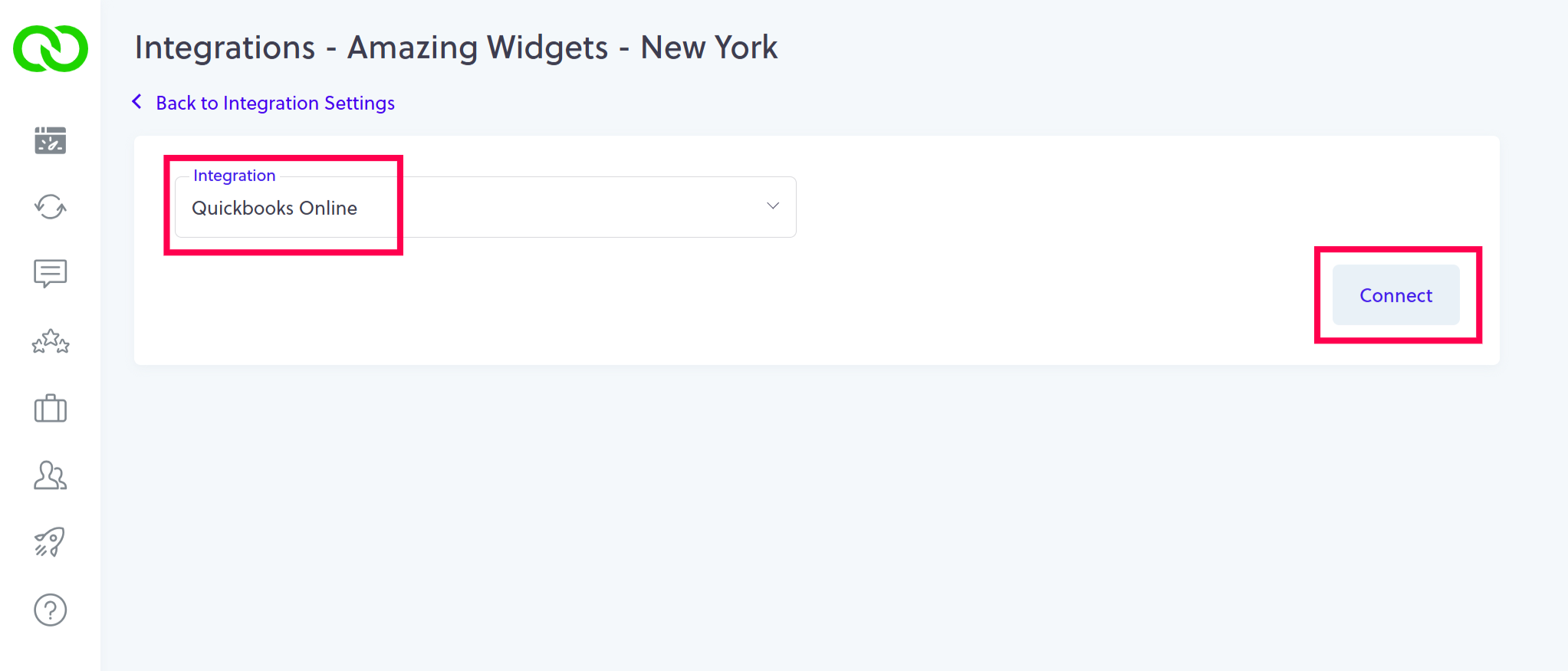Click the rocket growth icon
This screenshot has width=1568, height=671.
[50, 542]
